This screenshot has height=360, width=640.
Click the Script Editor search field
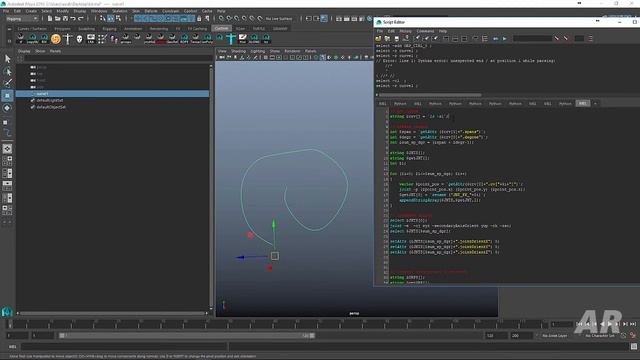532,38
